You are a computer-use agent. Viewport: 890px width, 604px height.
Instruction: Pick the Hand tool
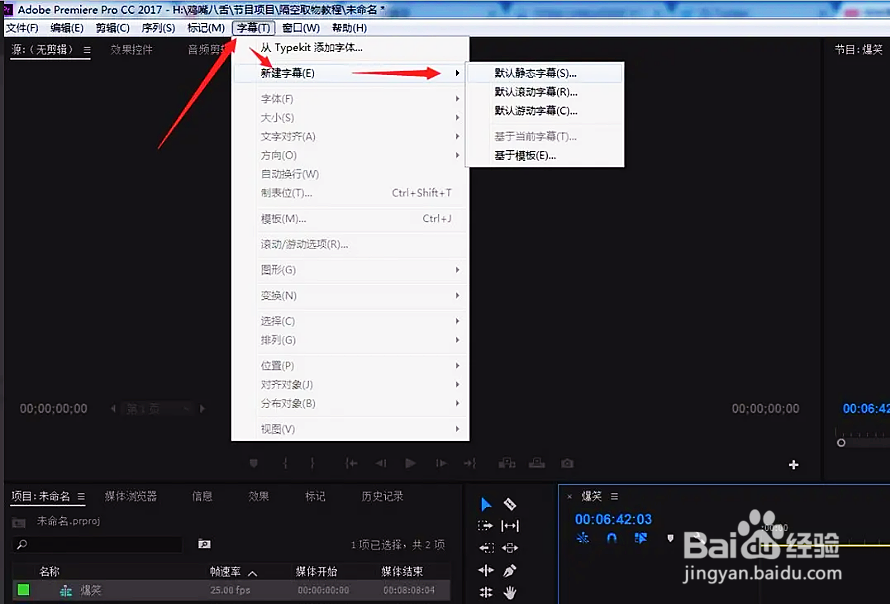[x=510, y=593]
